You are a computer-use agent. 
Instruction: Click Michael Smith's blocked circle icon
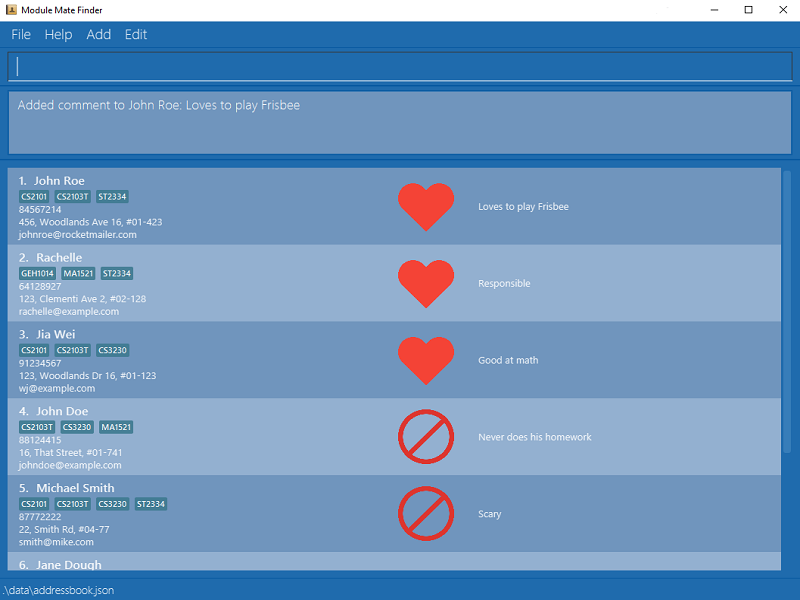pyautogui.click(x=426, y=514)
